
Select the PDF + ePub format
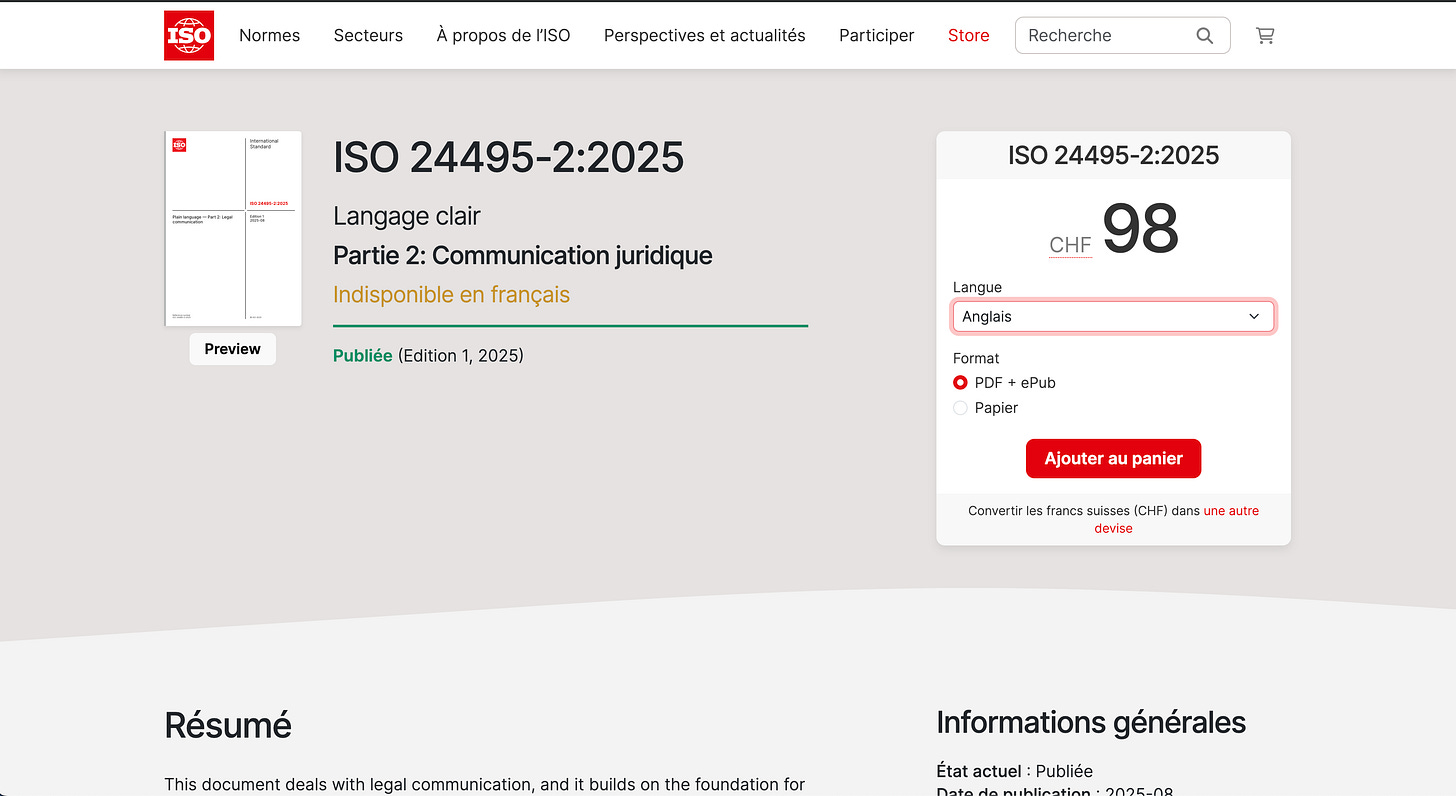(960, 383)
